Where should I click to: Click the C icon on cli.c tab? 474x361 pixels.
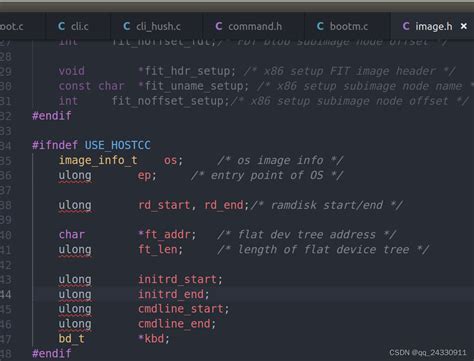pos(61,26)
